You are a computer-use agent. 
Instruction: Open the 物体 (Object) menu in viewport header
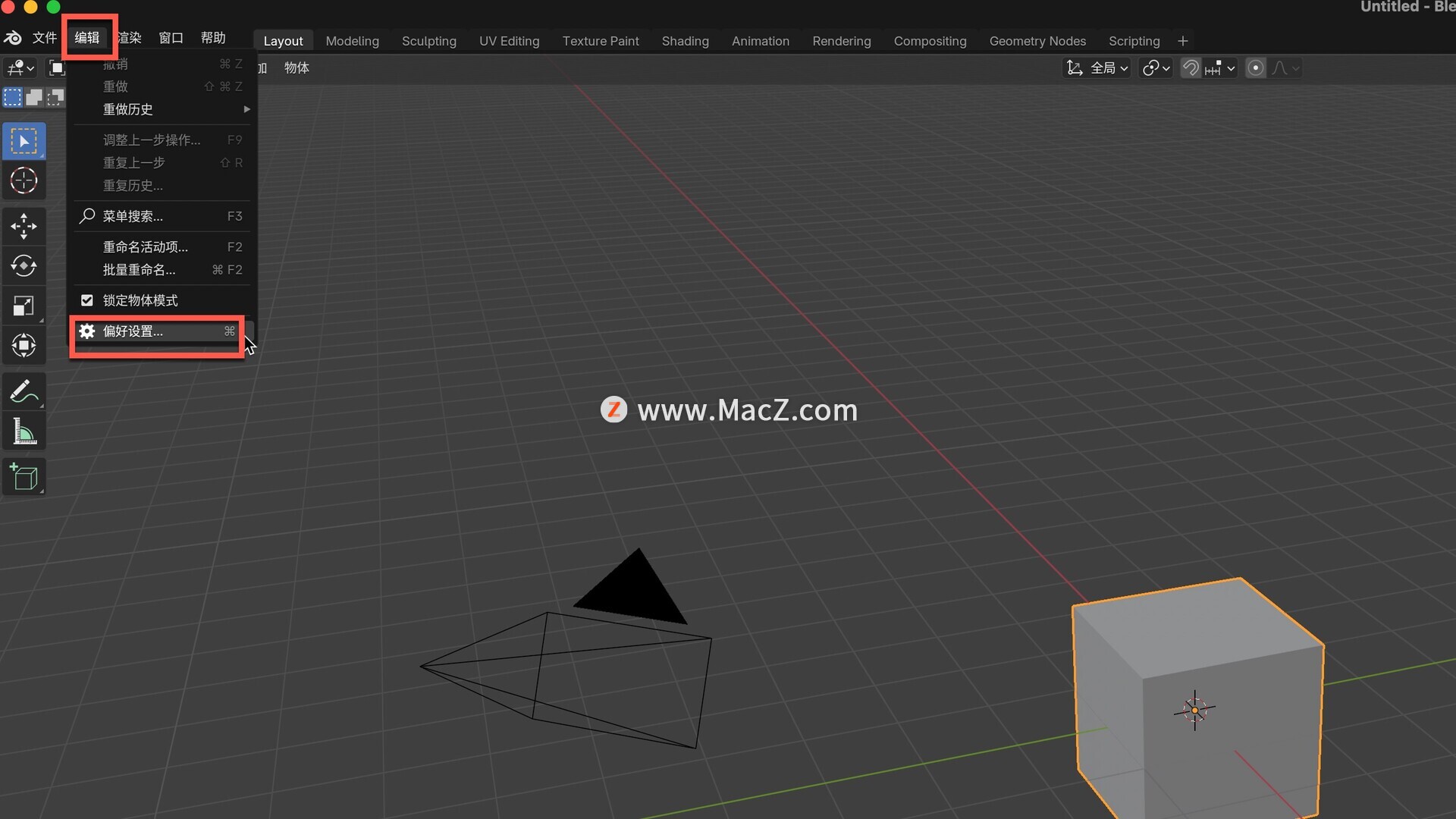(x=297, y=68)
